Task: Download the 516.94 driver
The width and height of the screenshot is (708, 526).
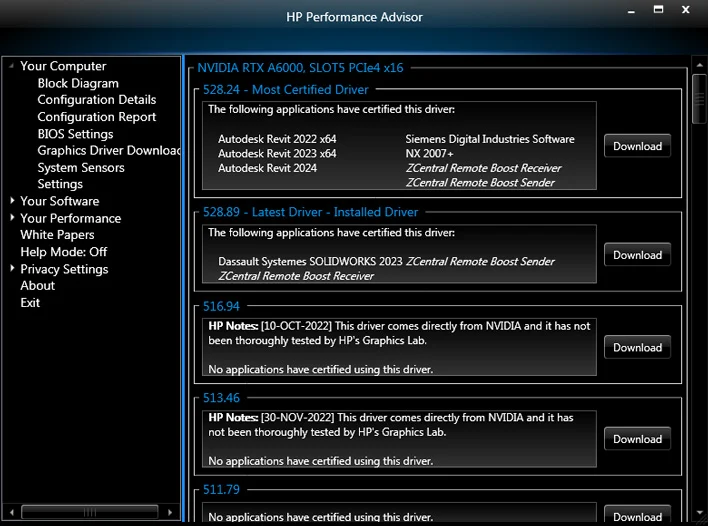Action: click(x=637, y=348)
